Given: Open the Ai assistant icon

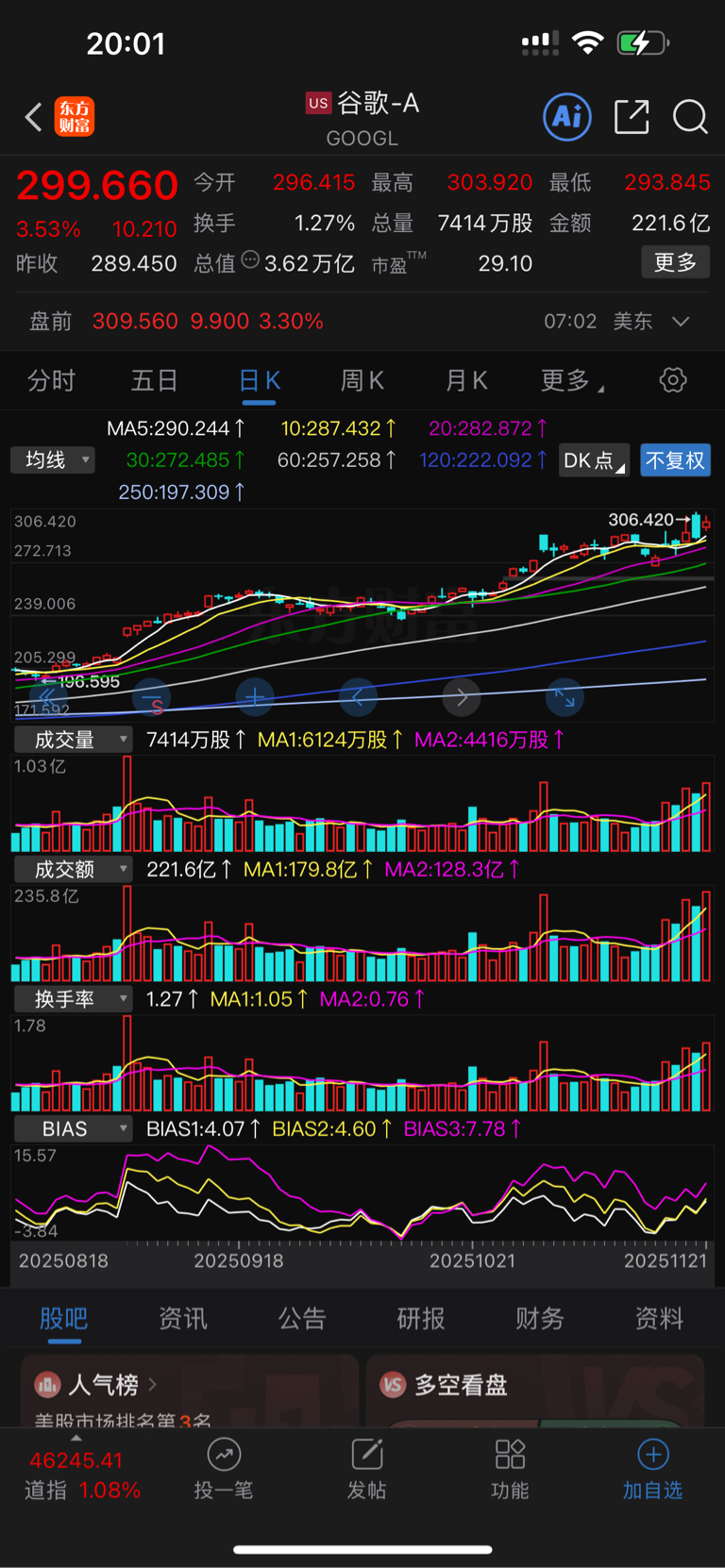Looking at the screenshot, I should (567, 117).
